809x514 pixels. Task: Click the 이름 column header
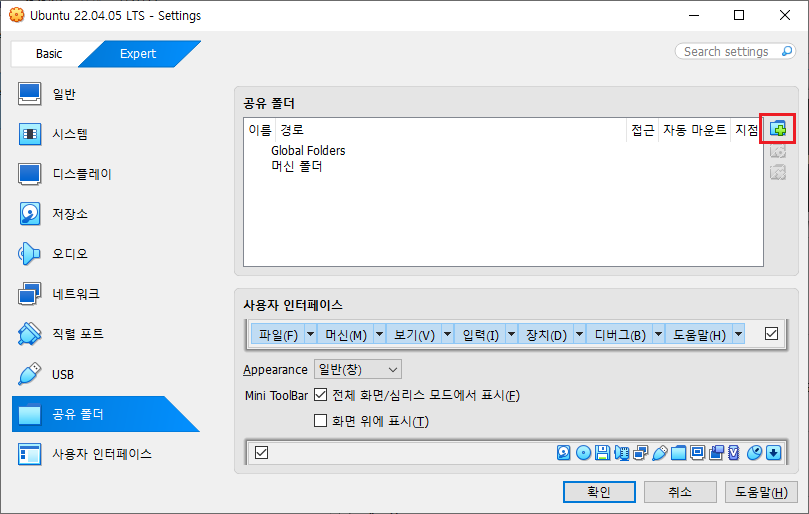(260, 130)
